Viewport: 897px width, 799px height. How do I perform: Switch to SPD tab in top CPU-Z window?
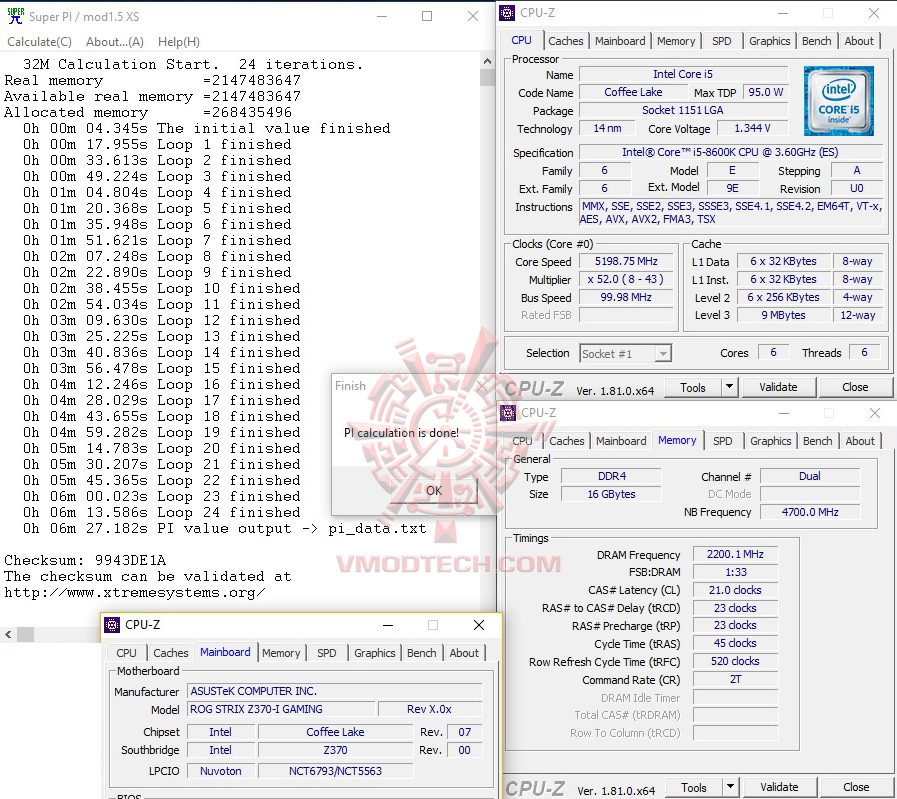[721, 41]
